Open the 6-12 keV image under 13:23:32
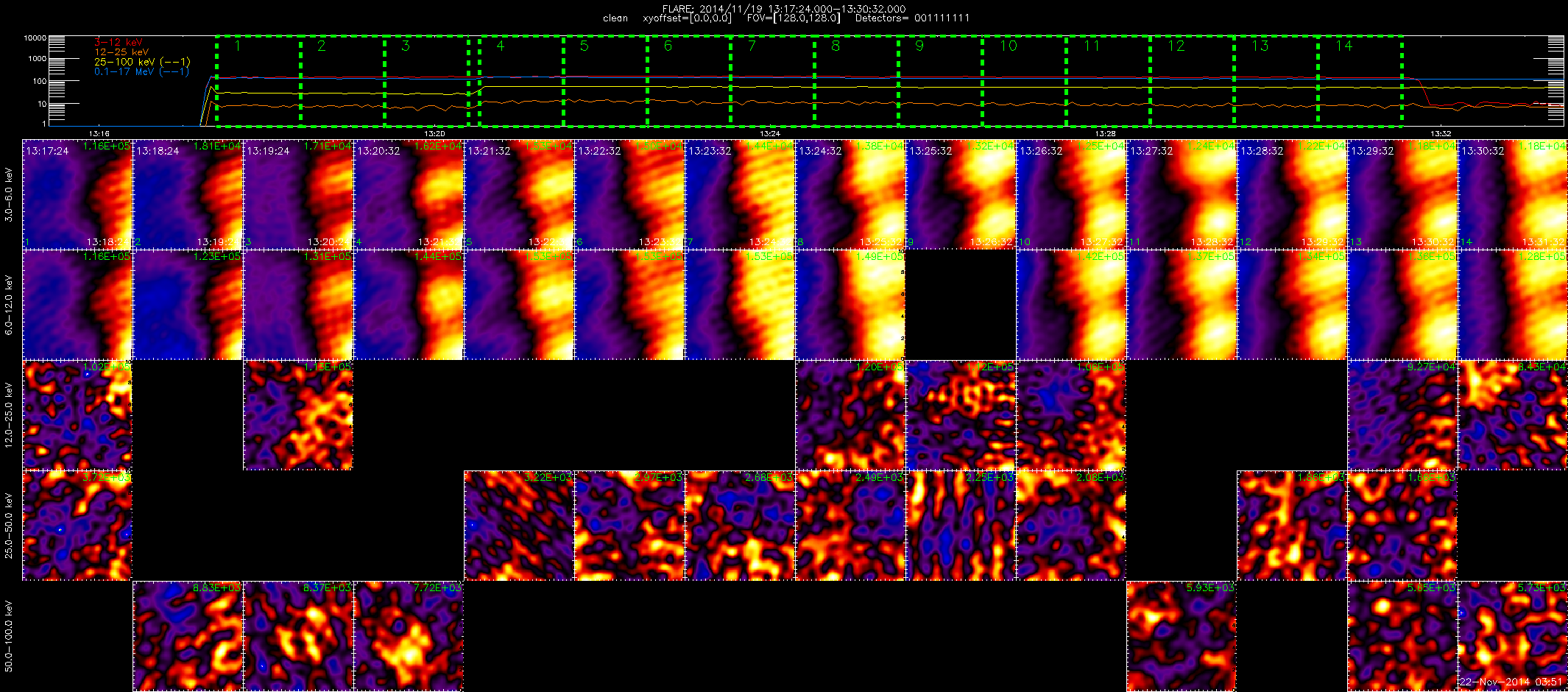This screenshot has width=1568, height=692. pyautogui.click(x=740, y=305)
